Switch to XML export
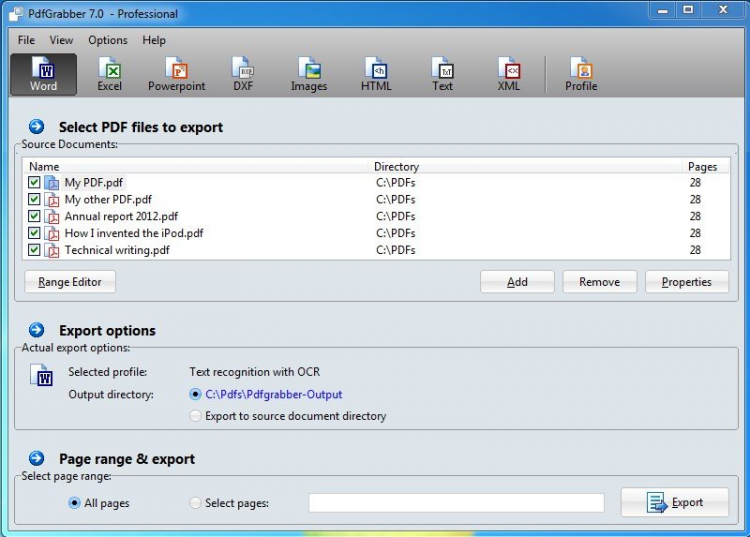The image size is (750, 537). (508, 75)
